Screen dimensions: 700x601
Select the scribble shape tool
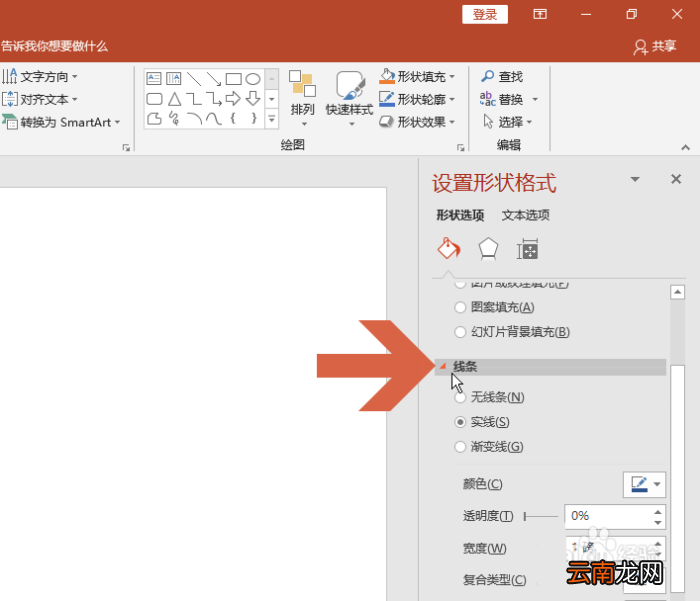pos(174,118)
